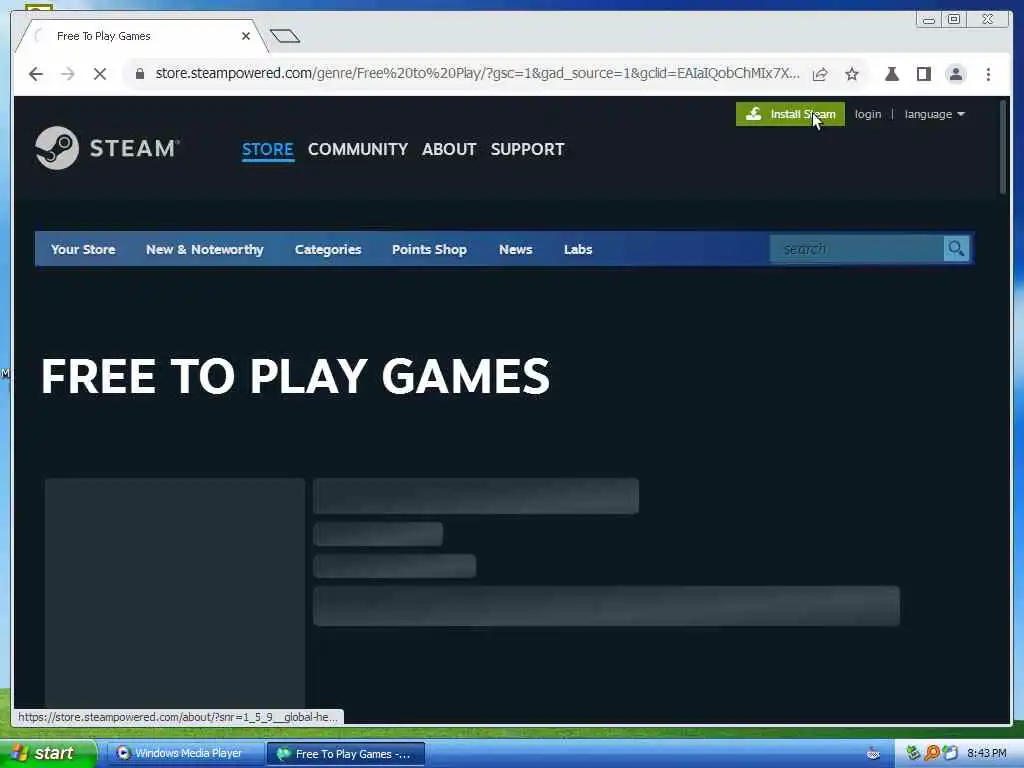
Task: Click the taskbar clock showing 8:43 PM
Action: (987, 754)
